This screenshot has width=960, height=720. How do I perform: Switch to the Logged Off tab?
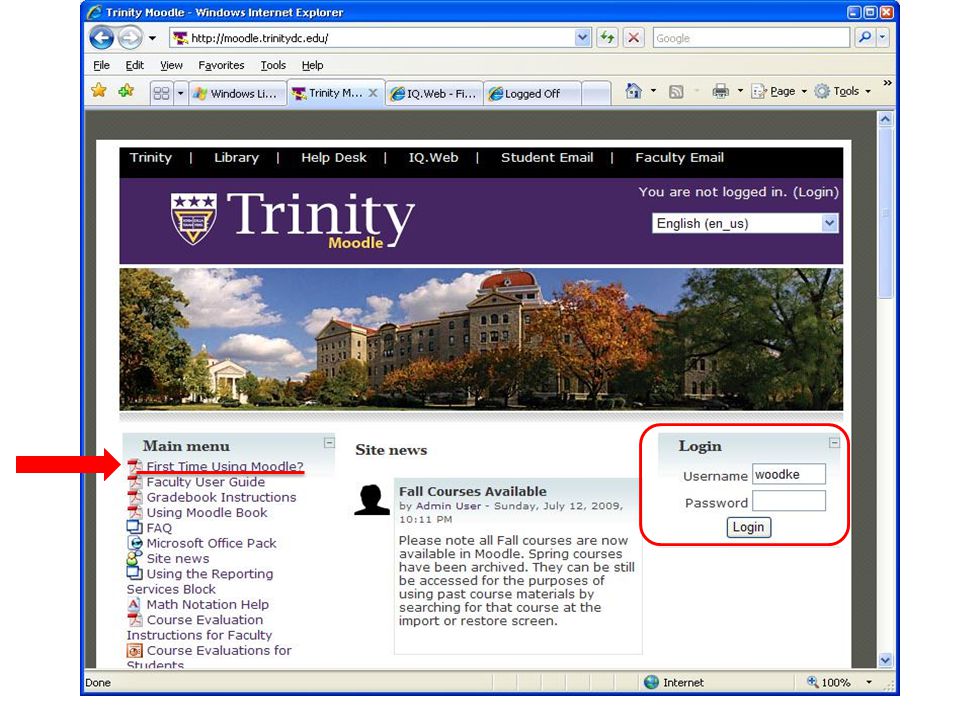533,94
